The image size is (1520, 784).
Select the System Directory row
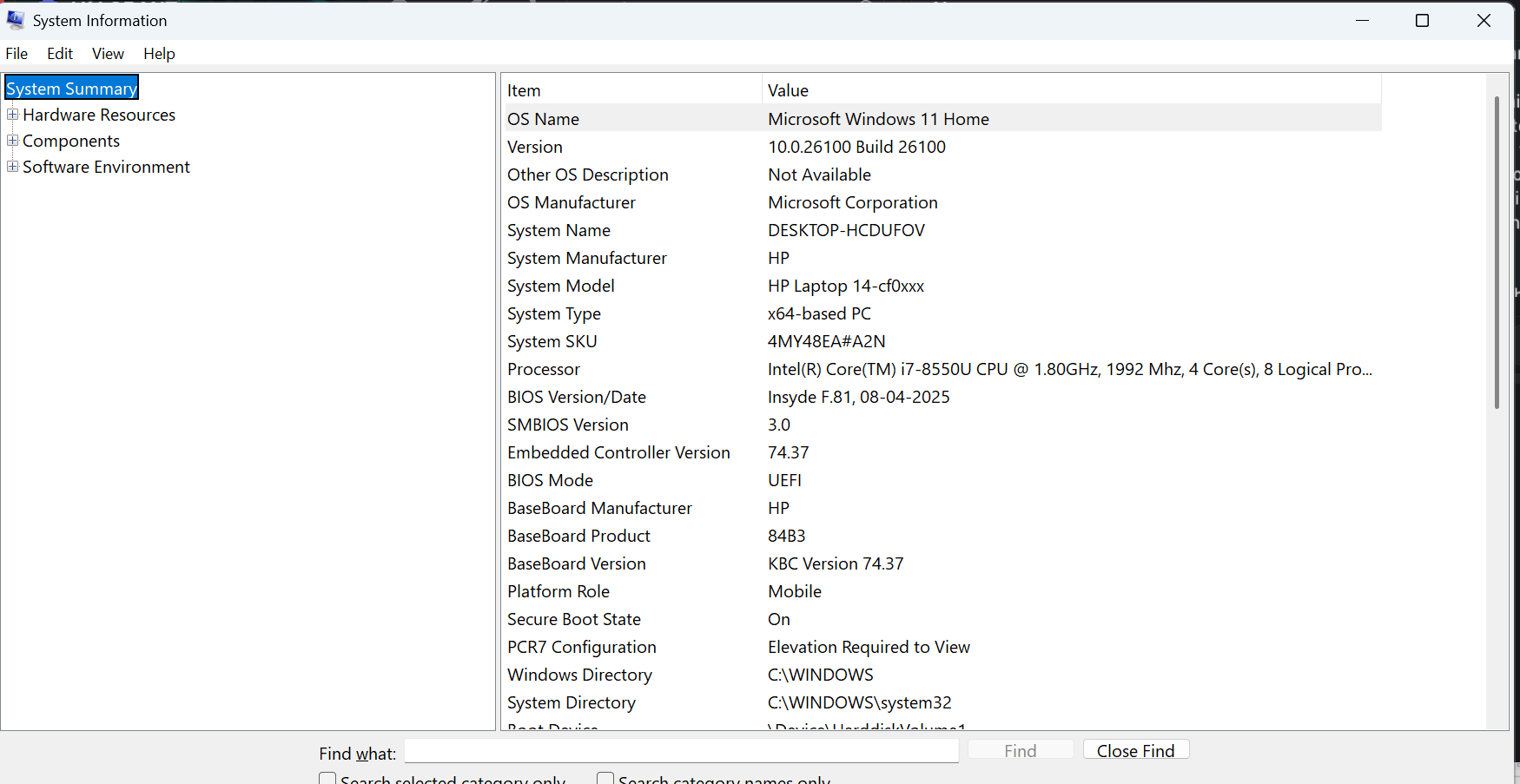(942, 702)
